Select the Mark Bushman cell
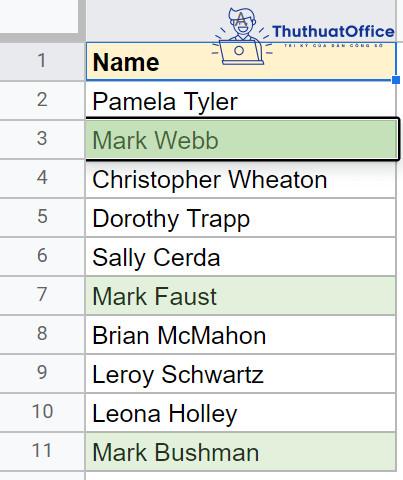The height and width of the screenshot is (480, 403). click(241, 452)
